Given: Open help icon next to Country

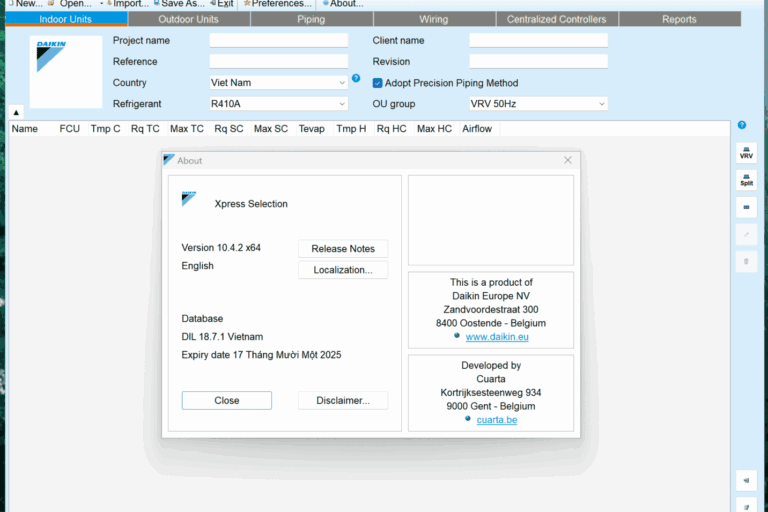Looking at the screenshot, I should pos(356,78).
